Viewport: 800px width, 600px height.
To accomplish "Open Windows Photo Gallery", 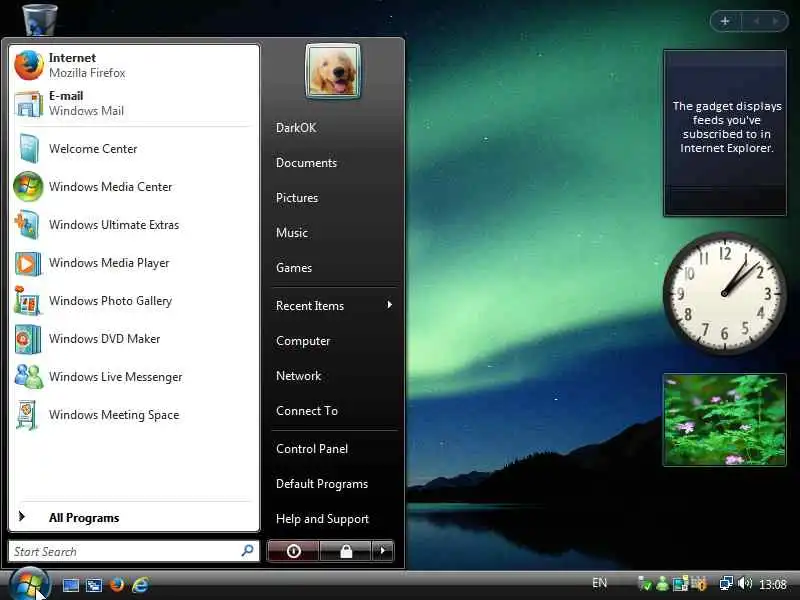I will [134, 301].
